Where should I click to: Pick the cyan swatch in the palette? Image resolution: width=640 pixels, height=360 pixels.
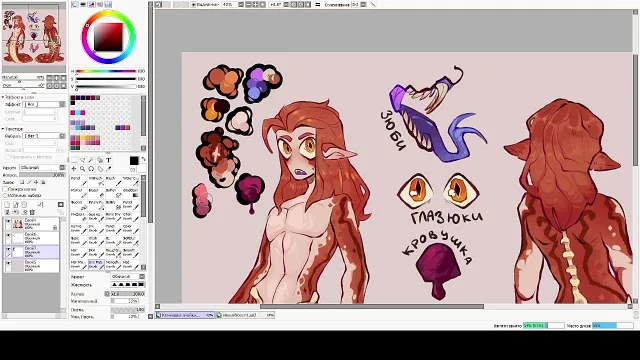pyautogui.click(x=78, y=113)
